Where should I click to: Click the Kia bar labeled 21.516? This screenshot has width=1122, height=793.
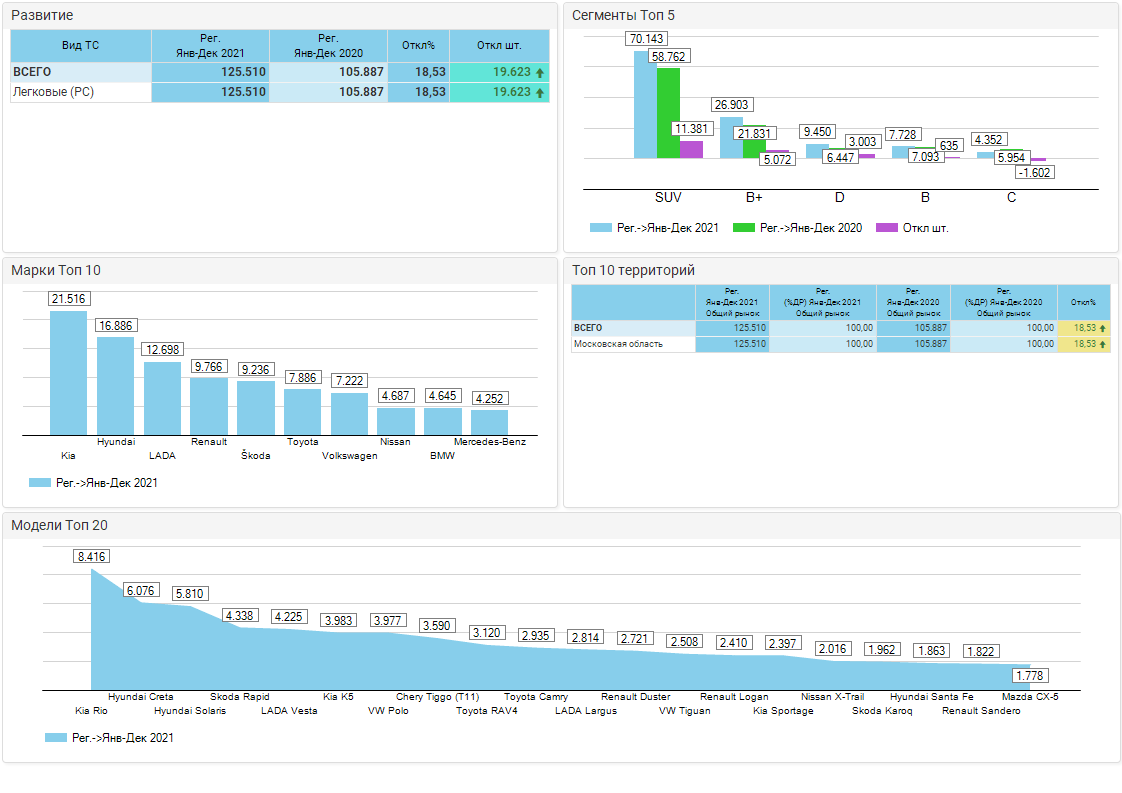[x=68, y=372]
